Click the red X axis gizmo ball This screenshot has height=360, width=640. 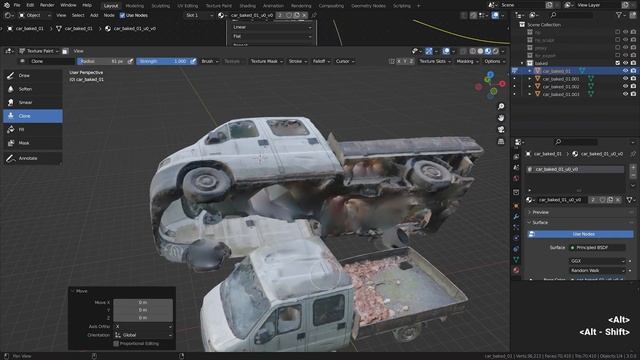click(502, 84)
